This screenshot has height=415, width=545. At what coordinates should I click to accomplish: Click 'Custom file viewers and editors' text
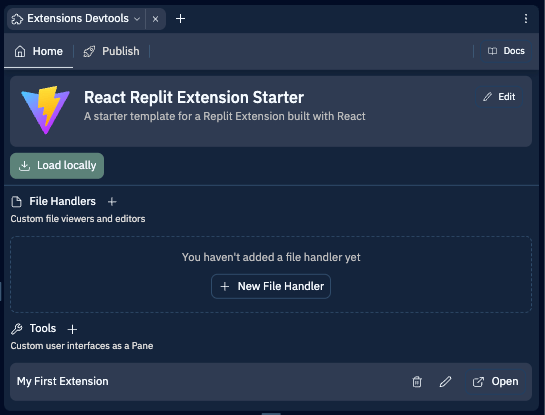pos(78,219)
